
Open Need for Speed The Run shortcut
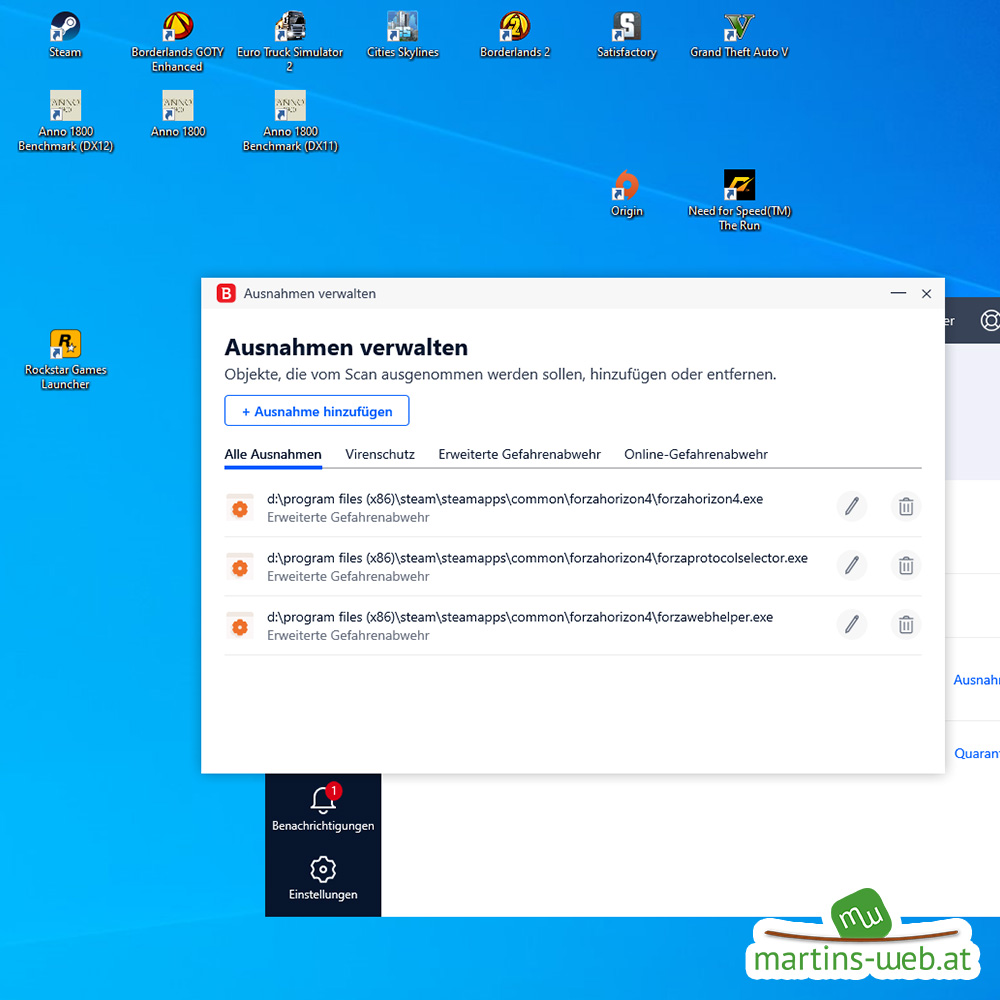[739, 201]
